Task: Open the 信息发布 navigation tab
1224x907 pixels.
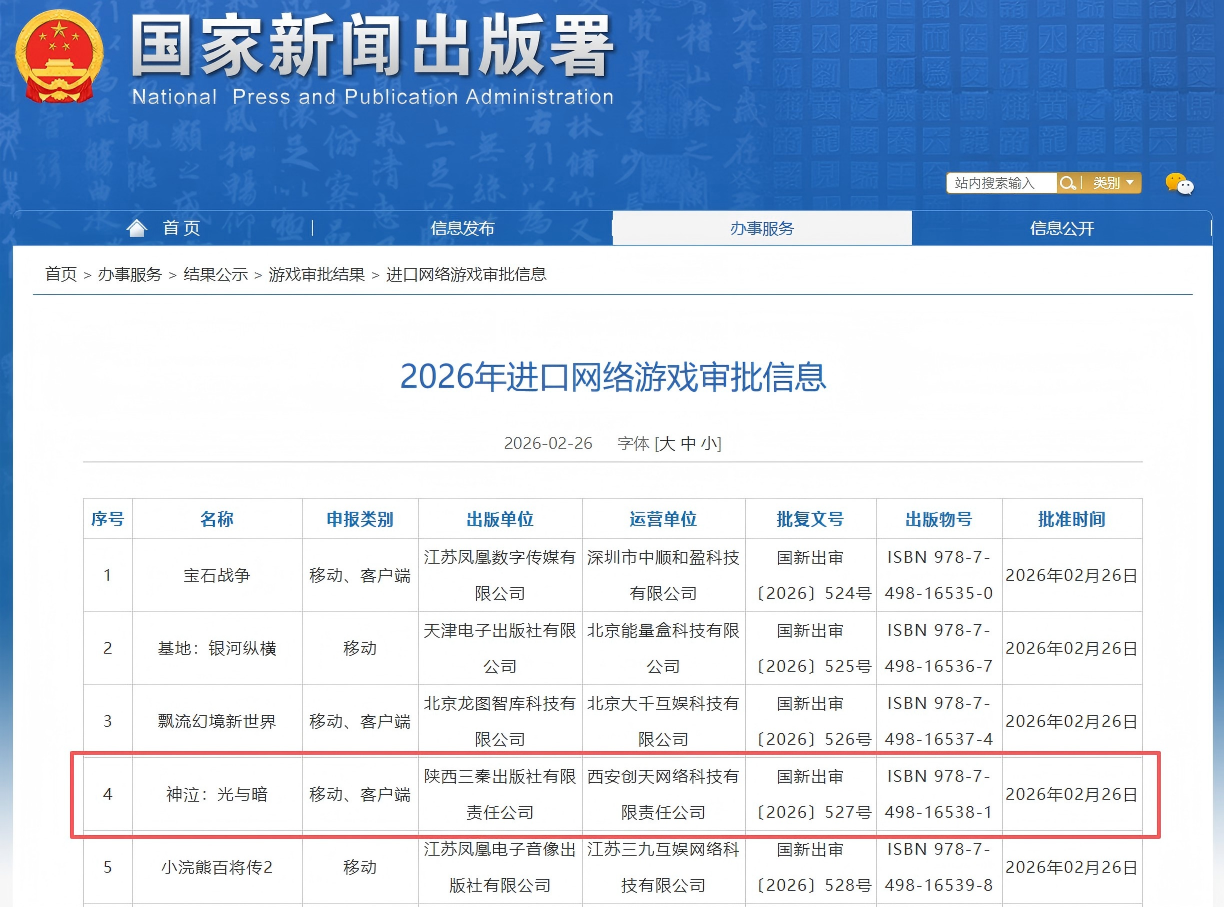Action: coord(462,228)
